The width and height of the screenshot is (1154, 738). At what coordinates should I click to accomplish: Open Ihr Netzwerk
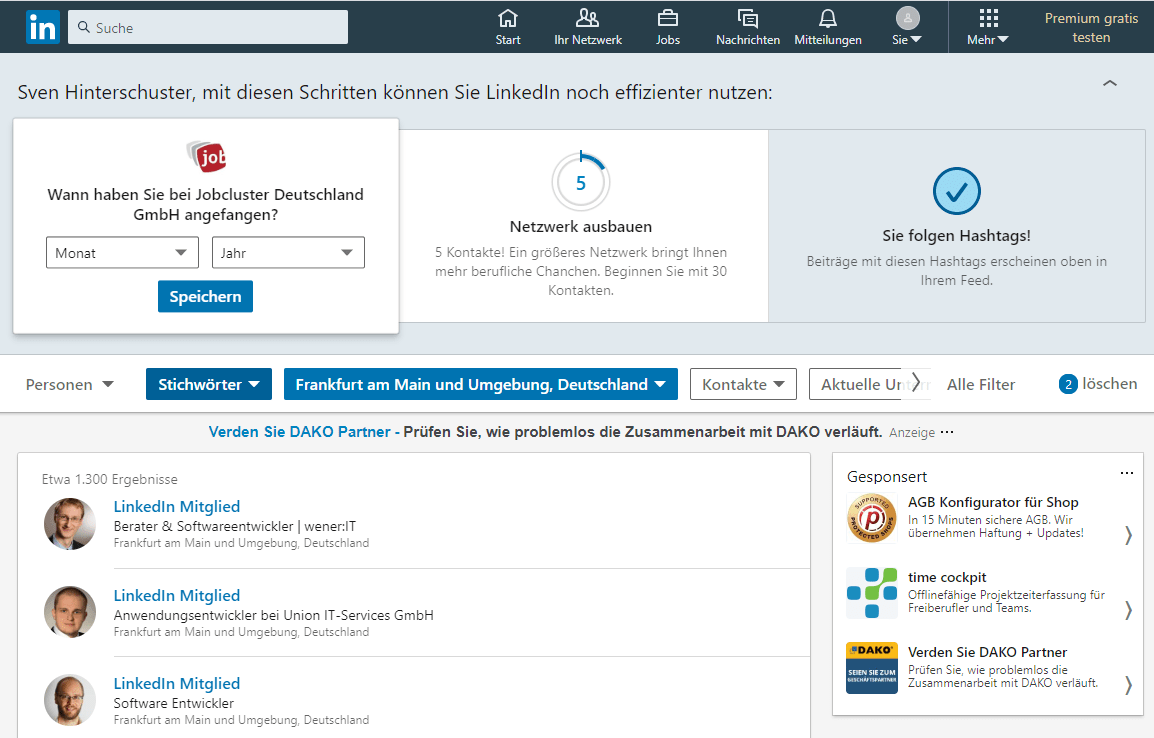pos(587,26)
